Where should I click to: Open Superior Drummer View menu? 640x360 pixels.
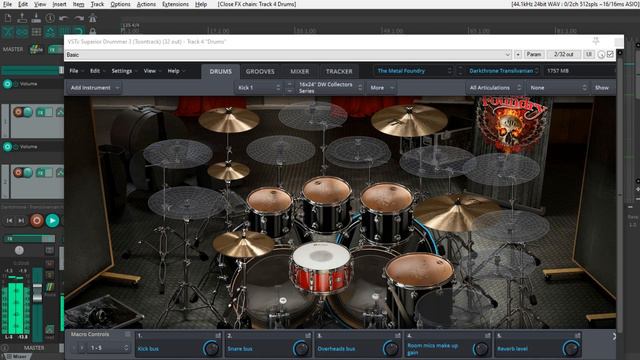point(152,71)
